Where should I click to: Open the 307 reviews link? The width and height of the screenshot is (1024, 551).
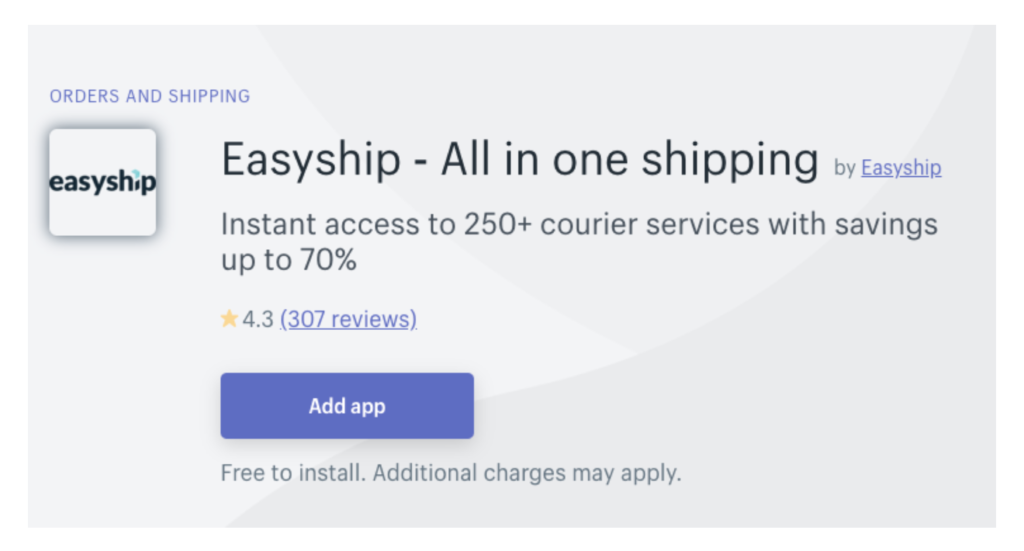click(348, 319)
